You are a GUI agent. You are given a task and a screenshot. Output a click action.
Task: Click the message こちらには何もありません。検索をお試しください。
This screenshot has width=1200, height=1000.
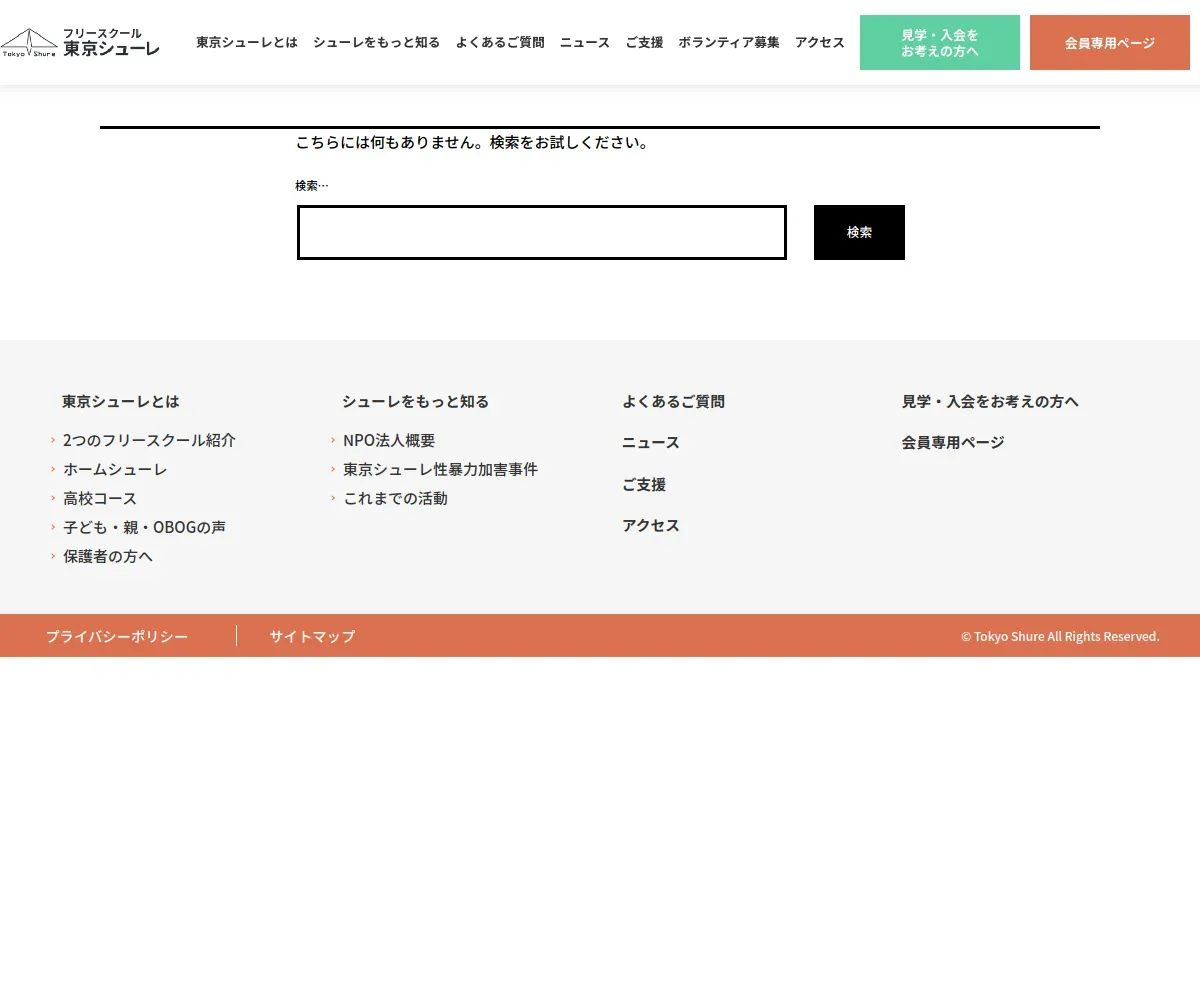(x=472, y=142)
